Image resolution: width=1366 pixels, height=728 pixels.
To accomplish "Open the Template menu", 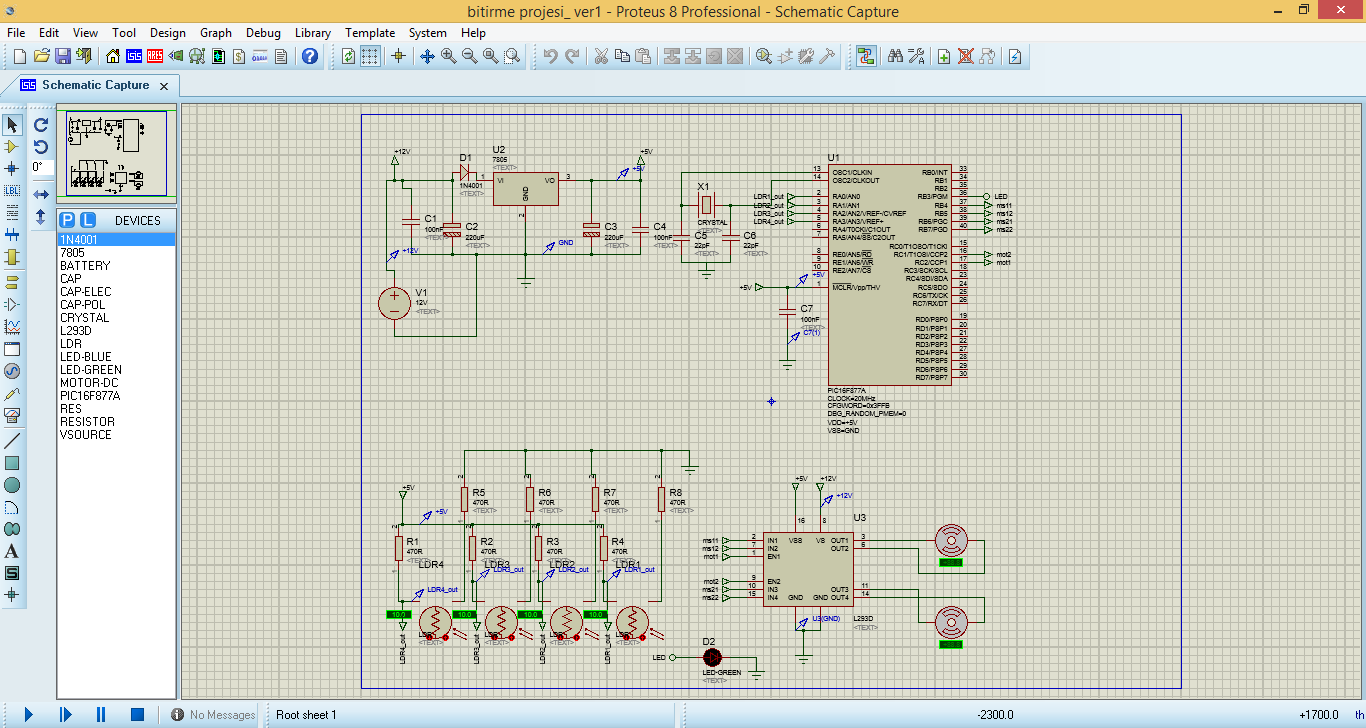I will [370, 33].
